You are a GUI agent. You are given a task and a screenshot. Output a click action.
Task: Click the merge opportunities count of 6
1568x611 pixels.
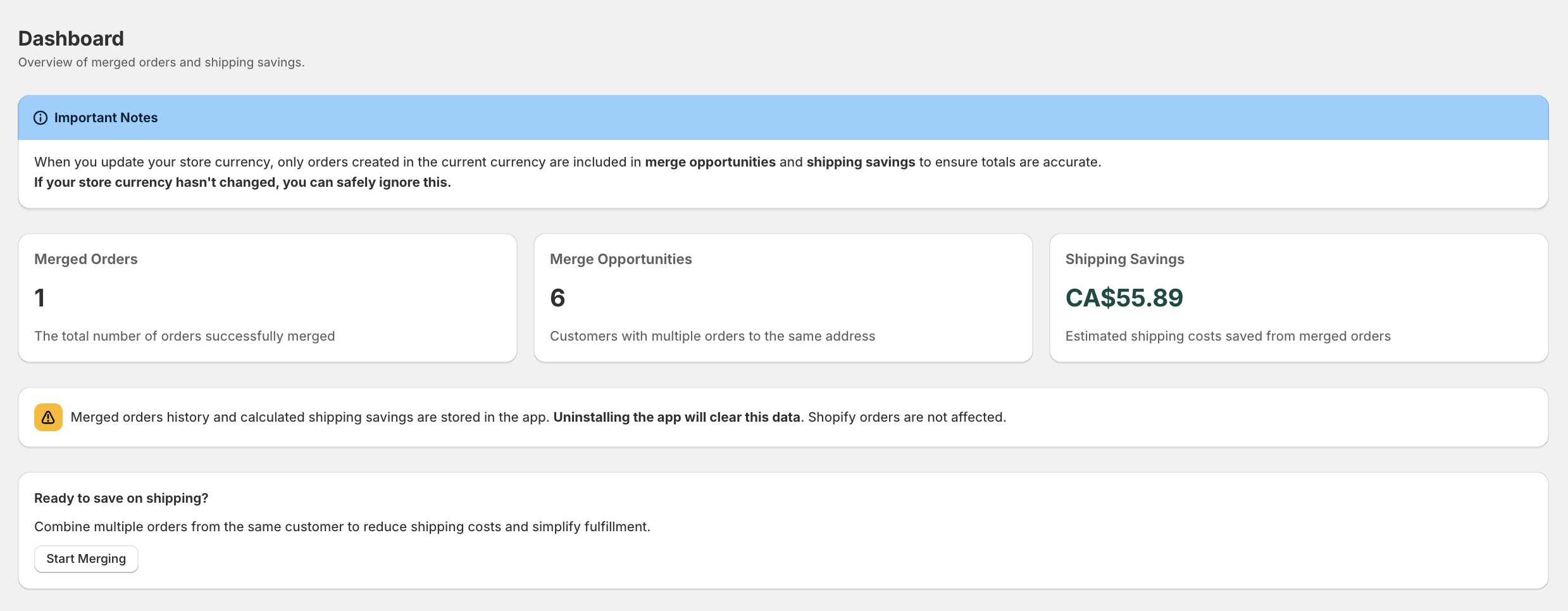[x=557, y=298]
